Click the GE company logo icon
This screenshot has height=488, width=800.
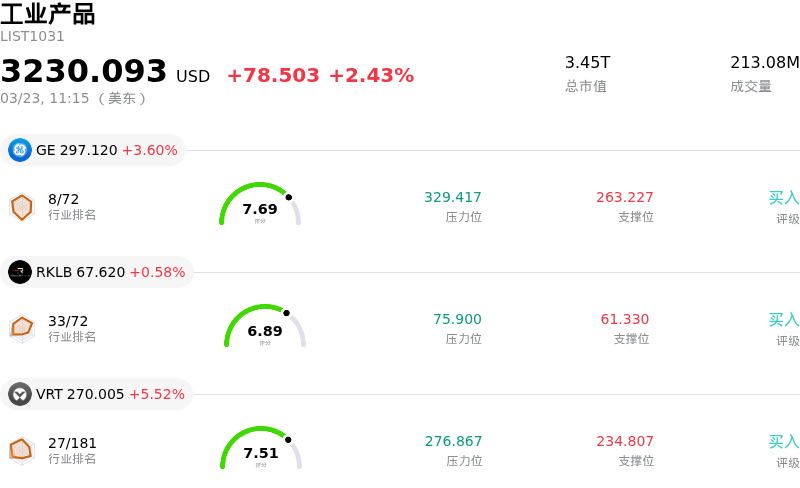20,150
